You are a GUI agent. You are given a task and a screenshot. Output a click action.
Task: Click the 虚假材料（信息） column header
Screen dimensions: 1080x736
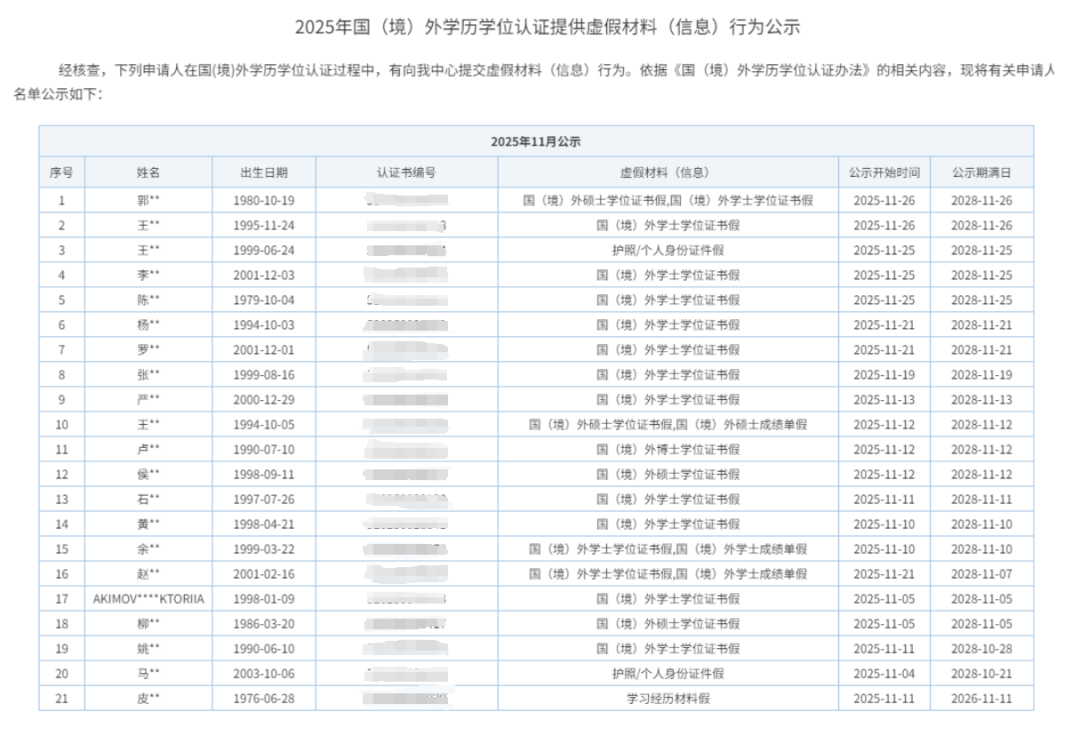coord(665,171)
